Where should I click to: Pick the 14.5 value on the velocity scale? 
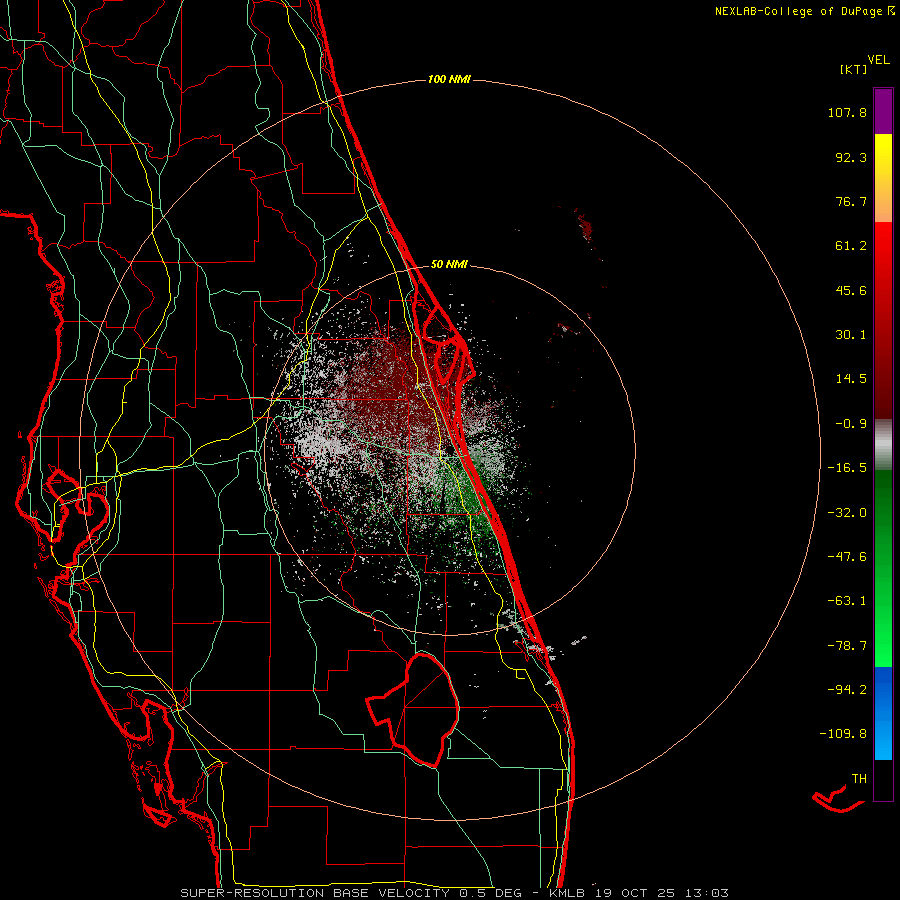851,379
